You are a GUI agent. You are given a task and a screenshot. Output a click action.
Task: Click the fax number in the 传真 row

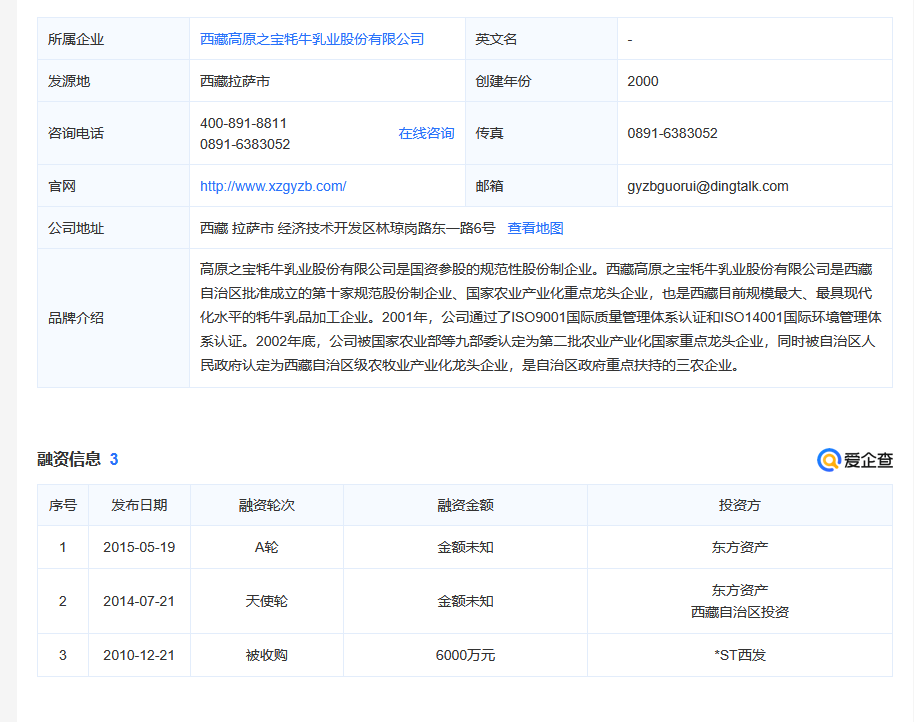click(672, 133)
